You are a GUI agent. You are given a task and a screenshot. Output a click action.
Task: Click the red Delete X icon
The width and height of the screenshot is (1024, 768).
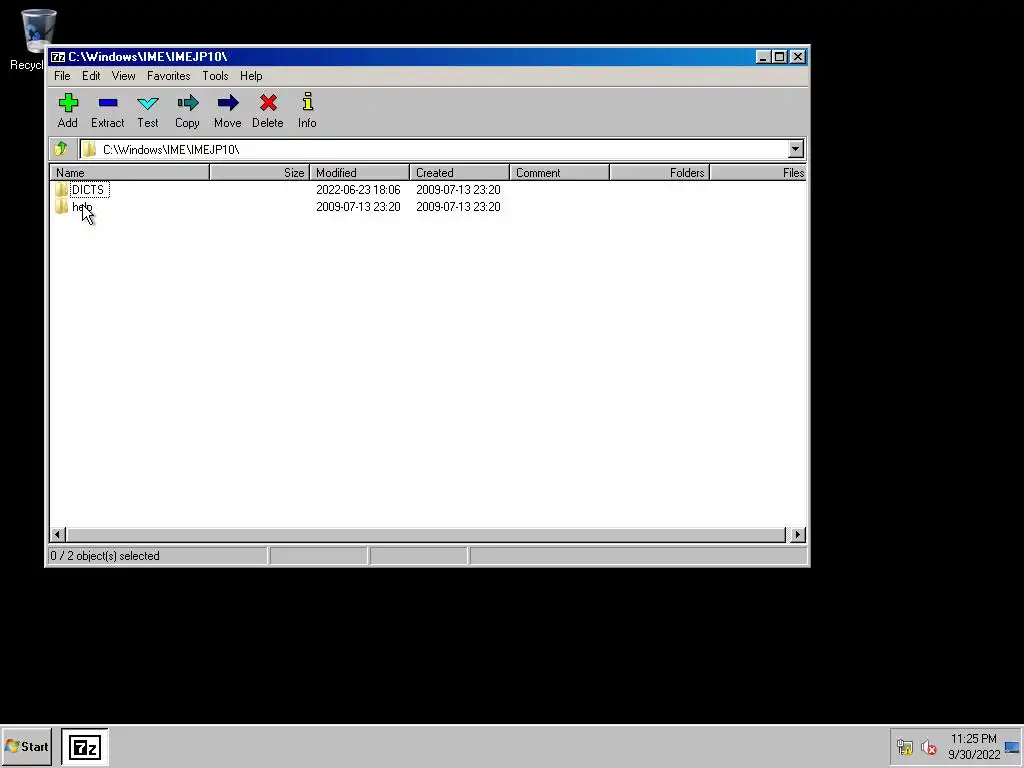268,103
